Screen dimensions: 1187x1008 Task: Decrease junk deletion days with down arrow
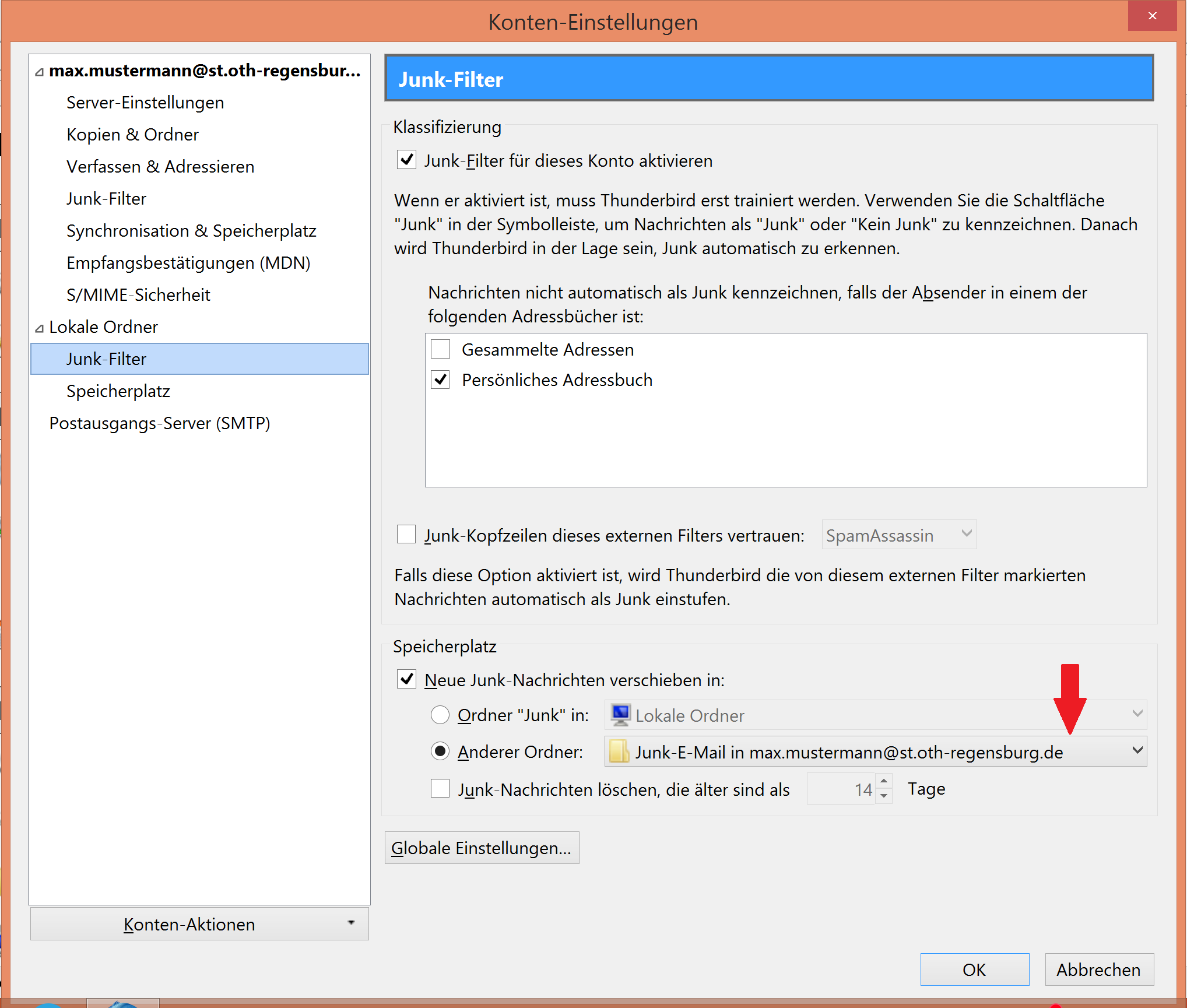click(x=884, y=796)
